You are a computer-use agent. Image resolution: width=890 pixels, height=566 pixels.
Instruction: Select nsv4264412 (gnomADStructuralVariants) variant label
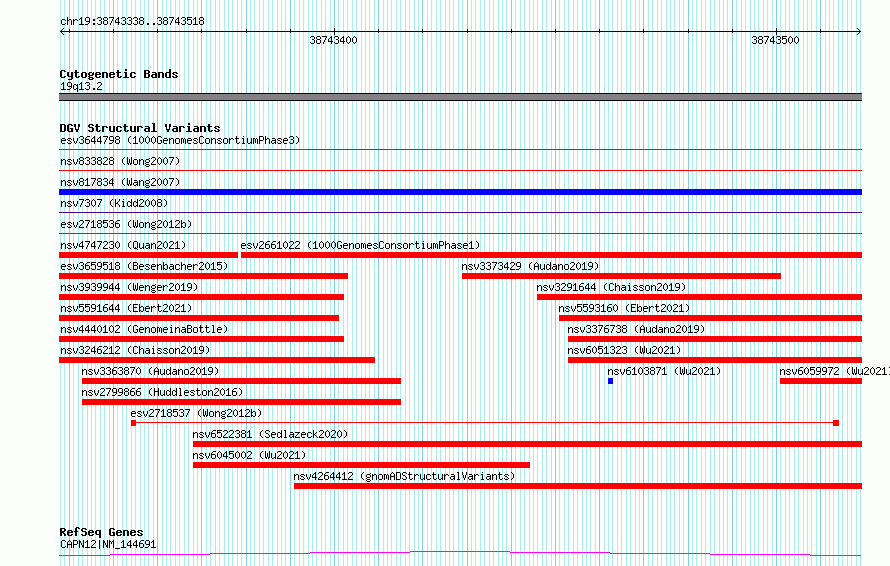coord(404,476)
